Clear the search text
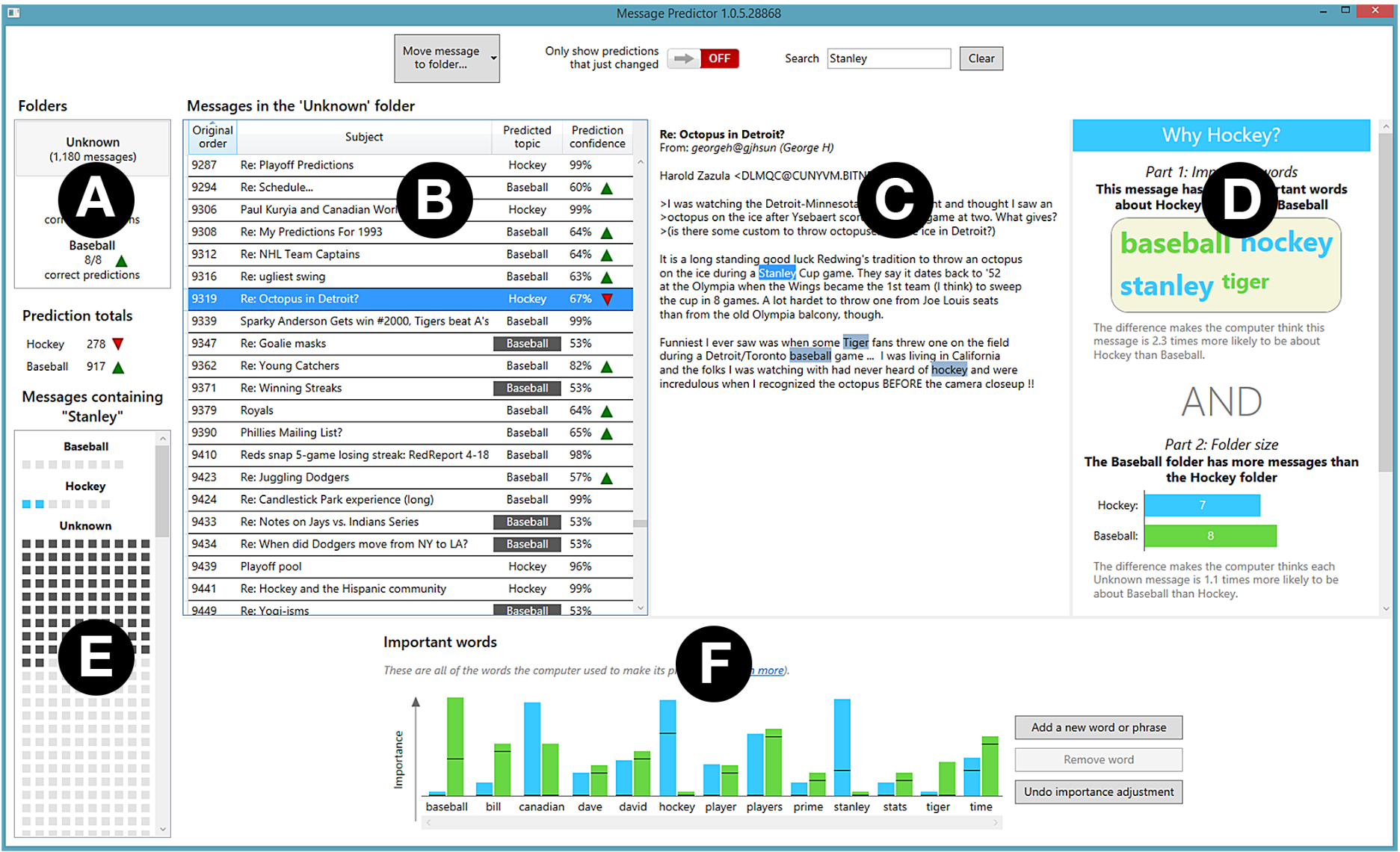This screenshot has height=852, width=1400. click(981, 58)
